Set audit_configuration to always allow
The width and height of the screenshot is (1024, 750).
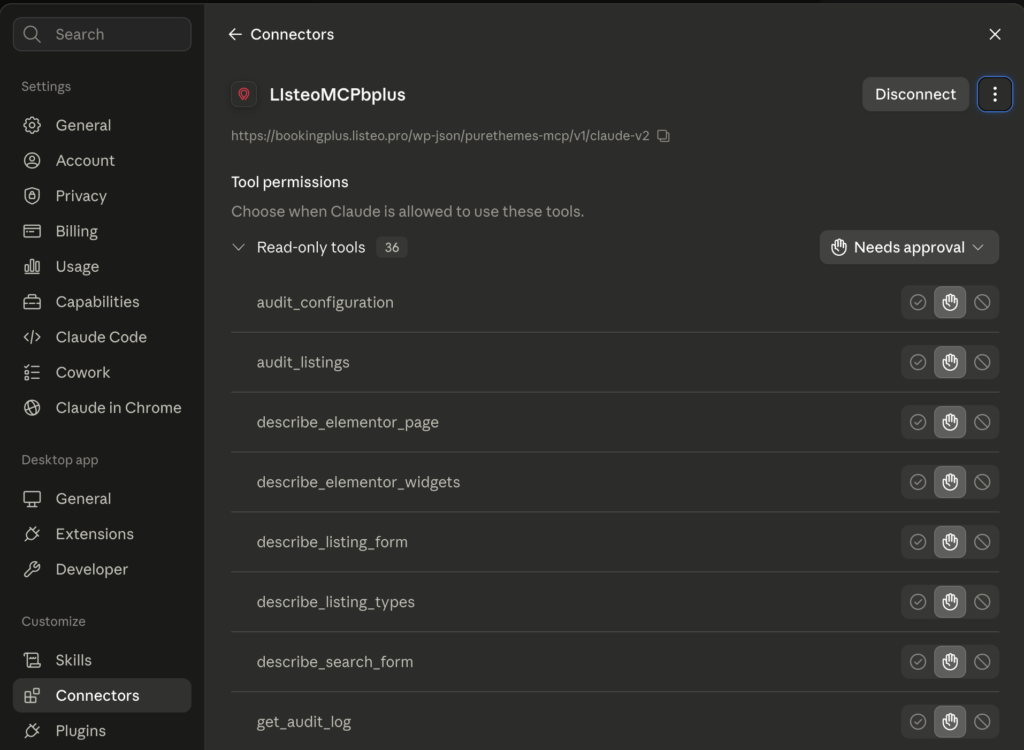point(918,302)
